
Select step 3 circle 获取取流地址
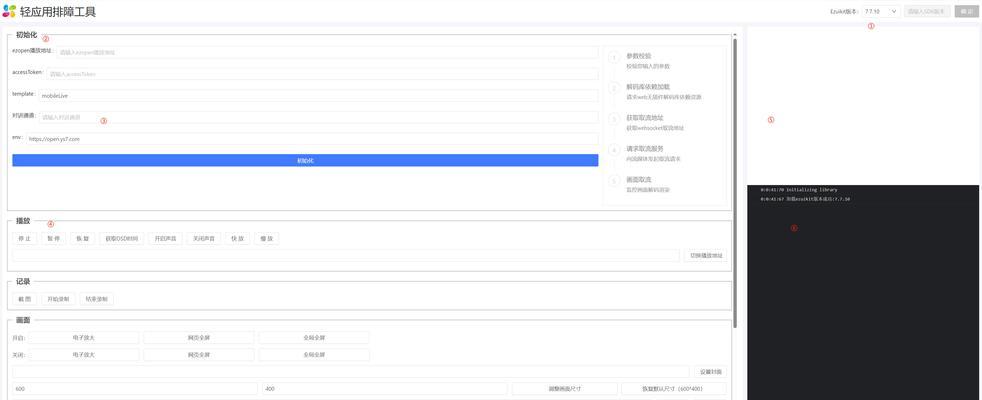point(614,119)
